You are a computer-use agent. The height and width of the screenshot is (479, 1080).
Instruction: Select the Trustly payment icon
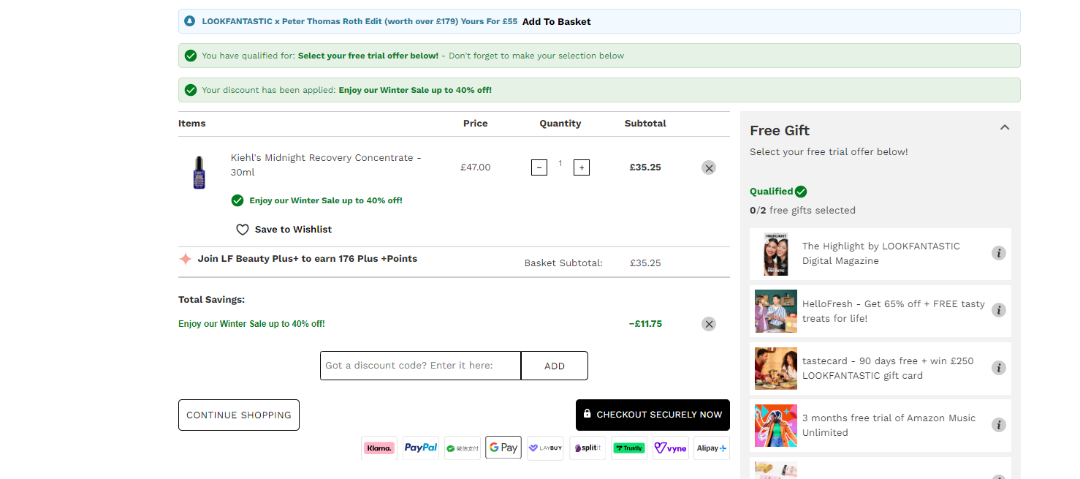629,448
